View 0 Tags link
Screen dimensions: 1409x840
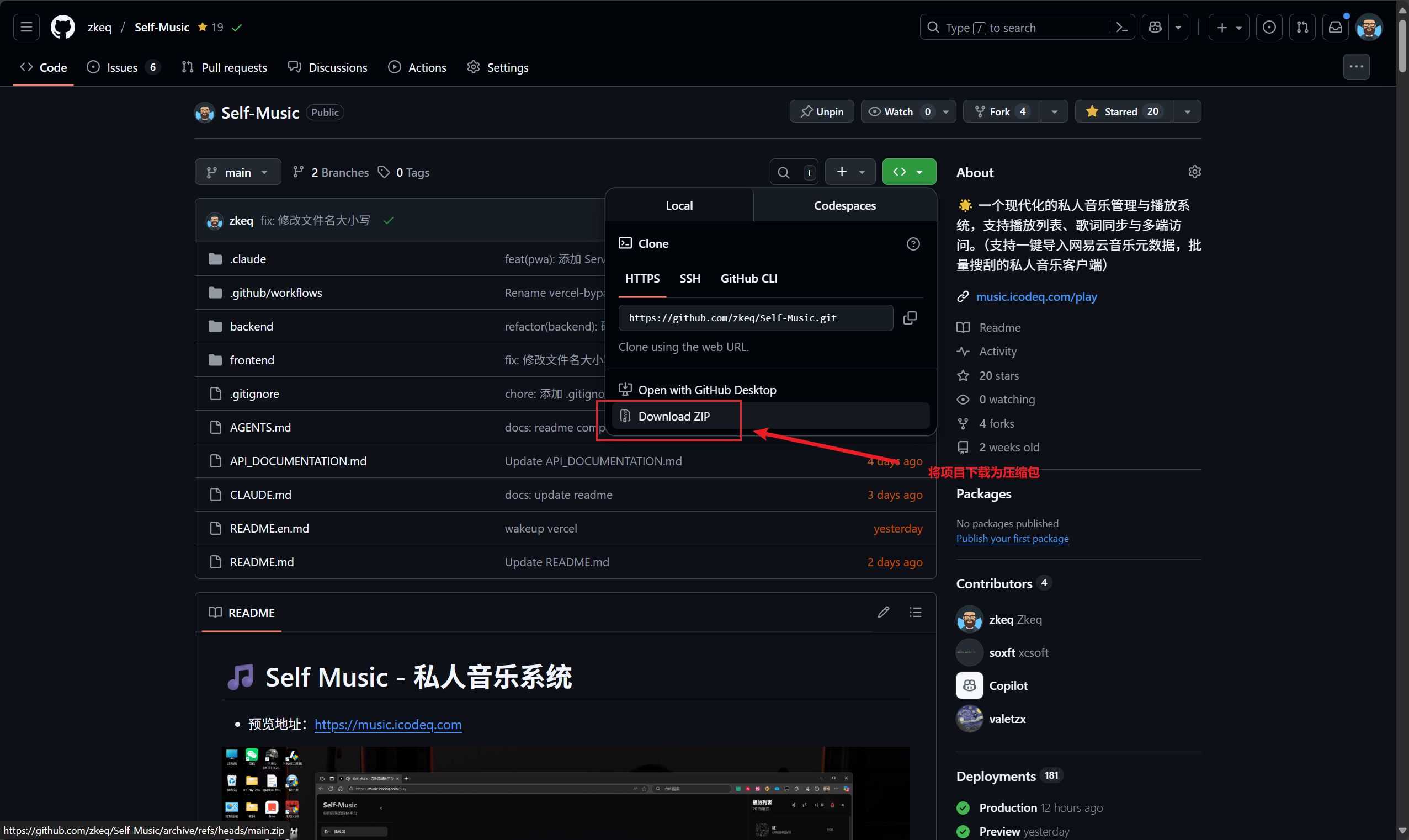403,172
